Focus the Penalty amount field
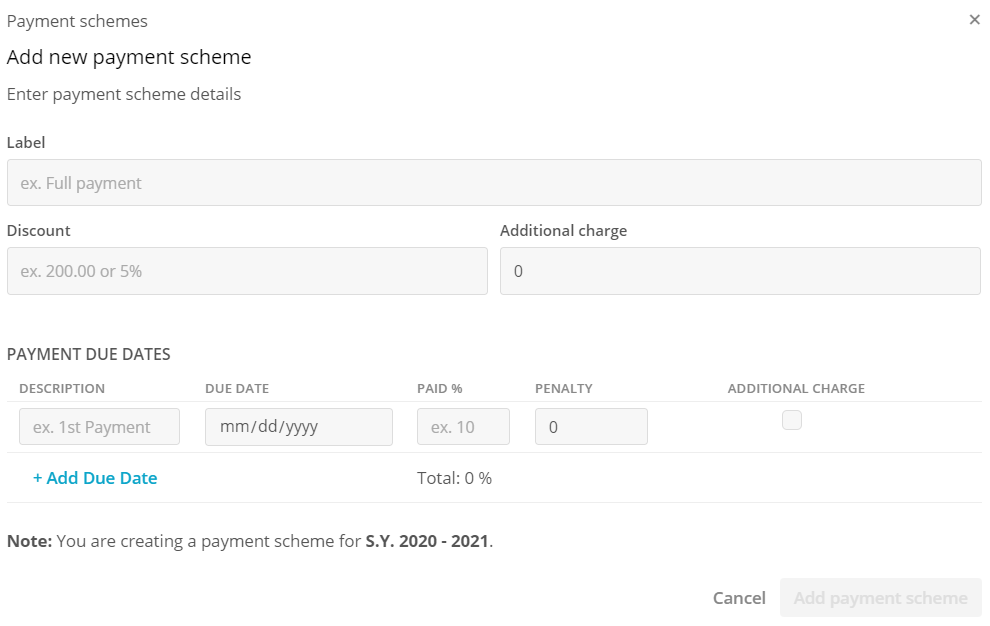Viewport: 990px width, 626px height. point(591,427)
